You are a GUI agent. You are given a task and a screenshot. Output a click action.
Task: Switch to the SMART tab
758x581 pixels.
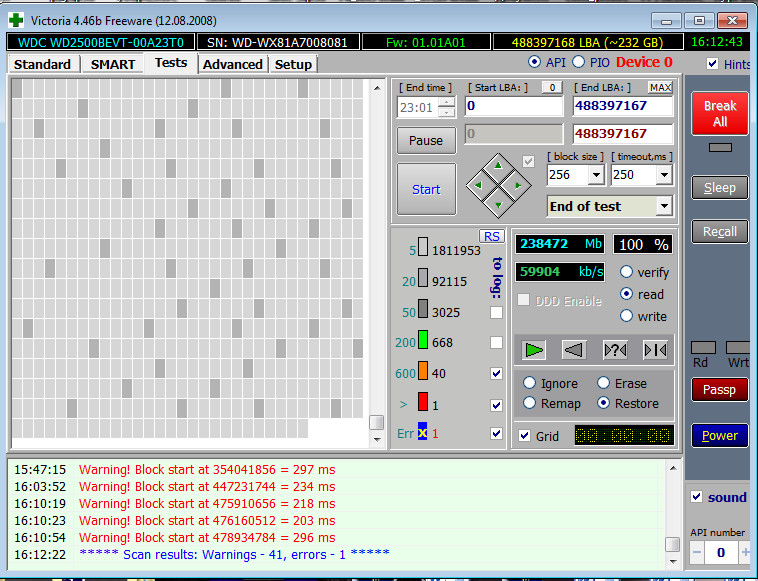tap(113, 64)
